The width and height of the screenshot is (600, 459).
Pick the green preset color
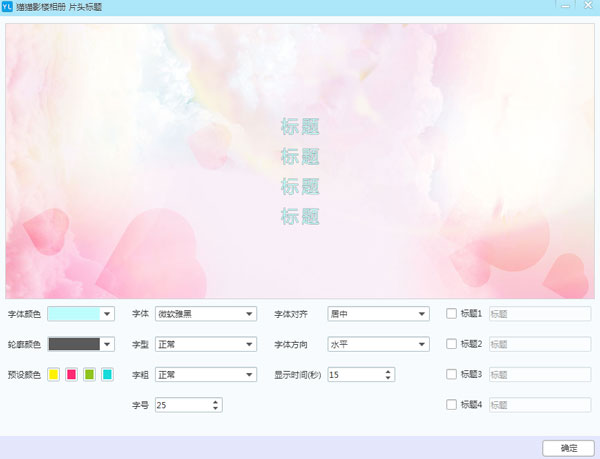(89, 374)
